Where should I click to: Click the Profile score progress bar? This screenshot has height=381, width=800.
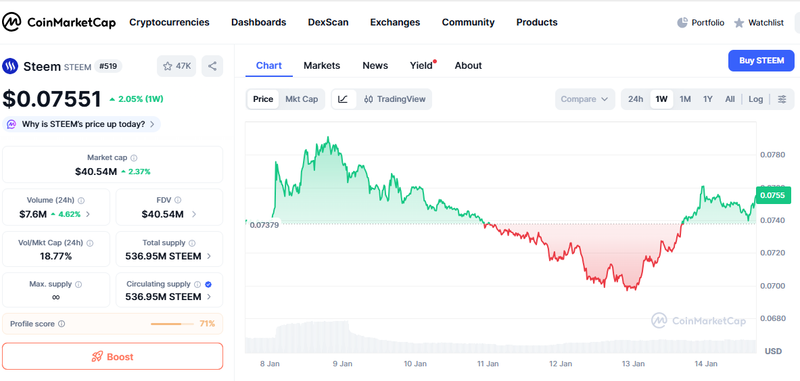point(172,324)
